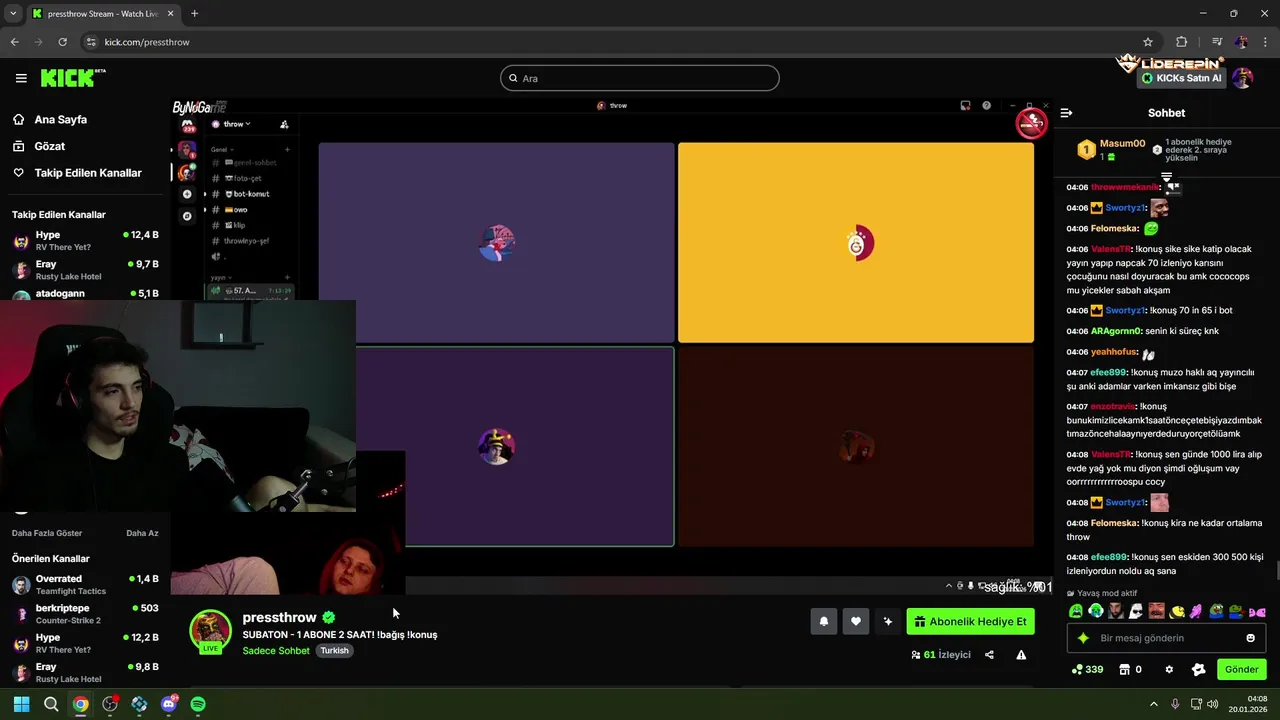Open Discord from the taskbar
This screenshot has width=1280, height=720.
(x=169, y=704)
